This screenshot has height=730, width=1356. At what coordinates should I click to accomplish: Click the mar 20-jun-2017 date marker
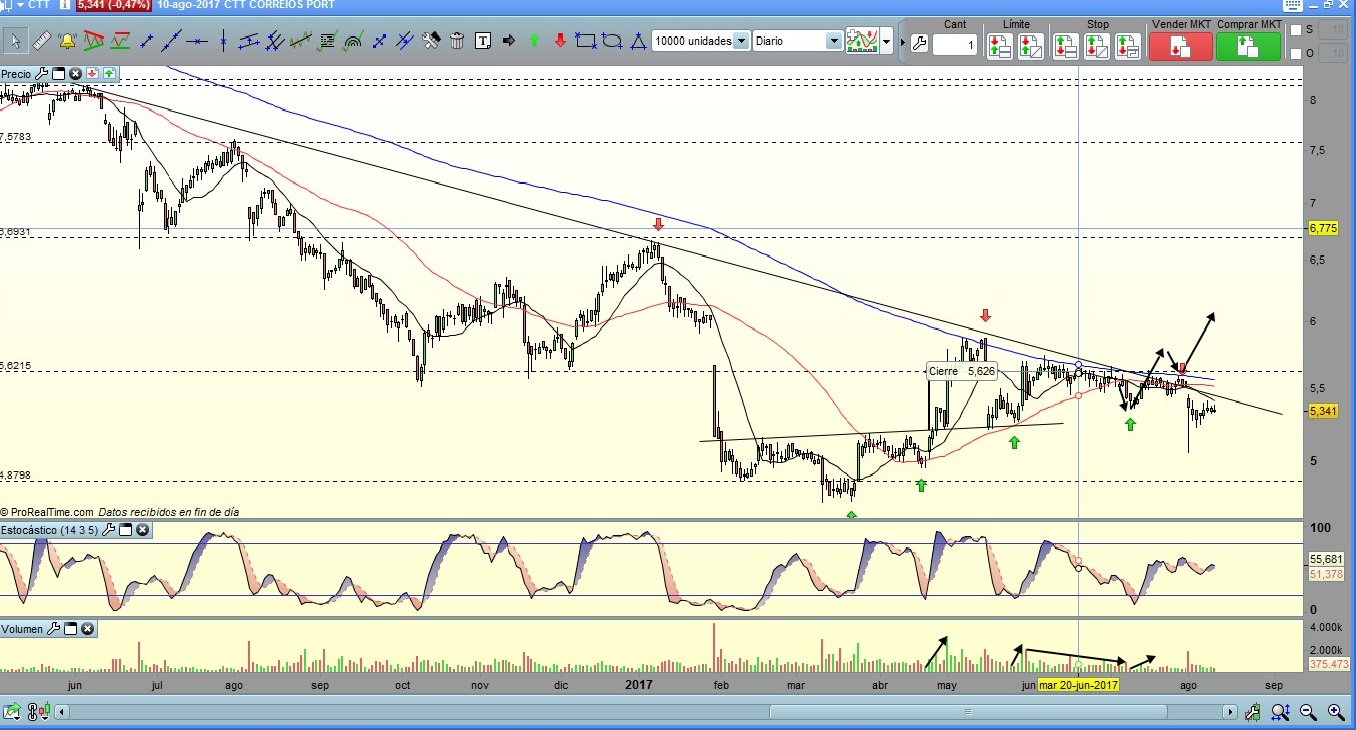pyautogui.click(x=1078, y=685)
